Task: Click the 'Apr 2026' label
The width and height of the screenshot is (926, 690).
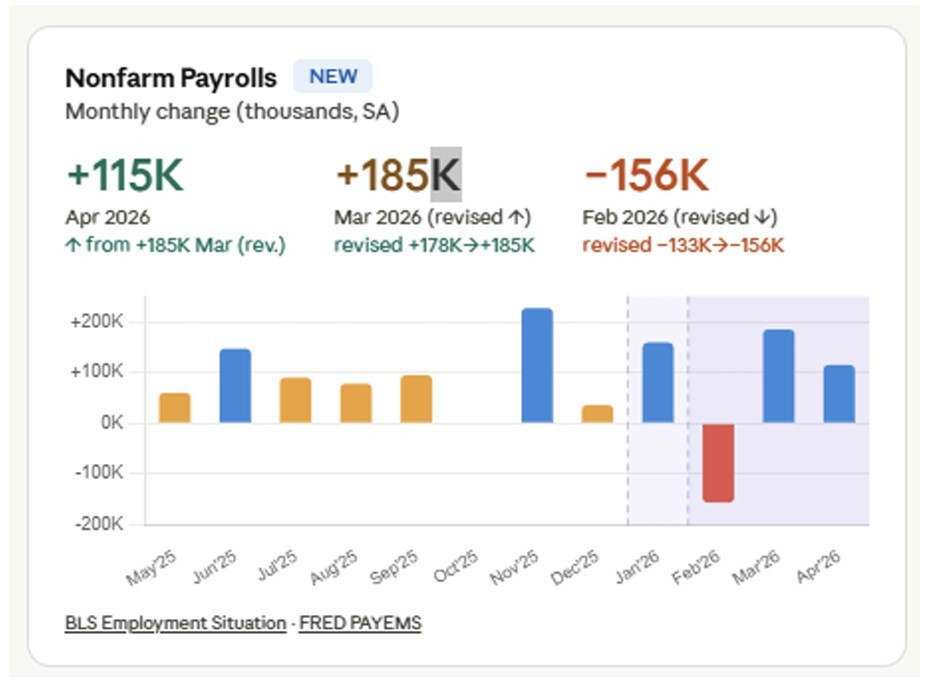Action: [107, 217]
